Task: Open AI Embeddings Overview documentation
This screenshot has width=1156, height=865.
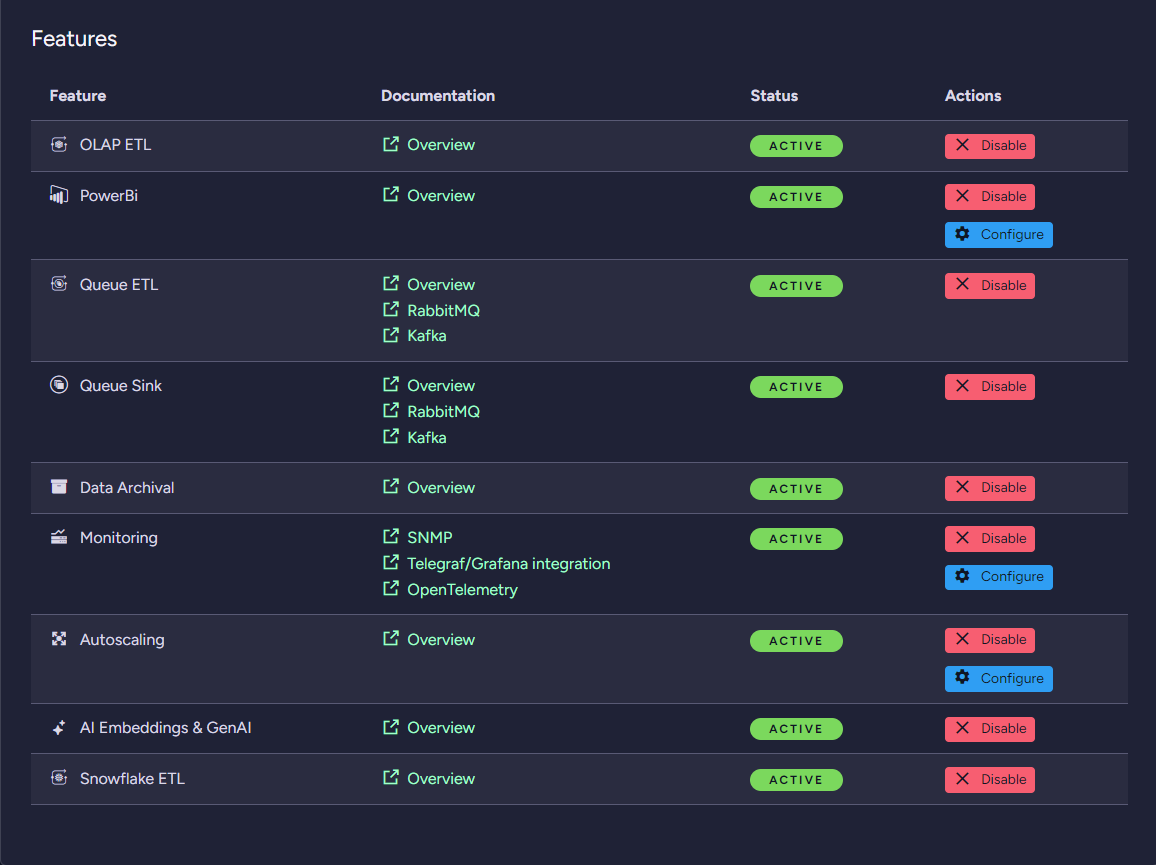Action: tap(441, 728)
